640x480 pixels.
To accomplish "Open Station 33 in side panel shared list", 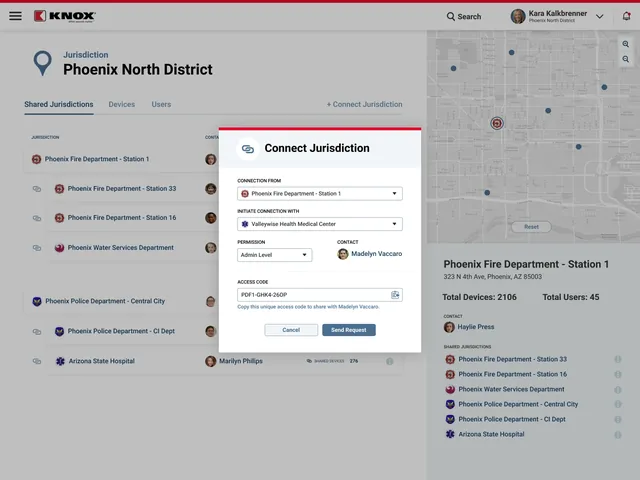I will [512, 359].
